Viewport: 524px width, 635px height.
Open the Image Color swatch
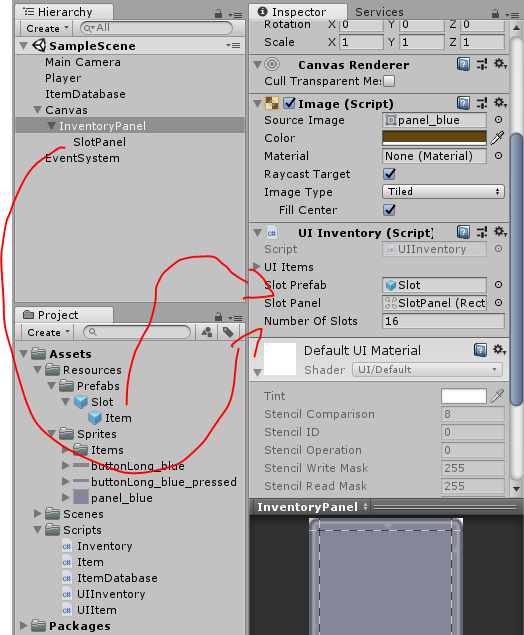click(434, 138)
